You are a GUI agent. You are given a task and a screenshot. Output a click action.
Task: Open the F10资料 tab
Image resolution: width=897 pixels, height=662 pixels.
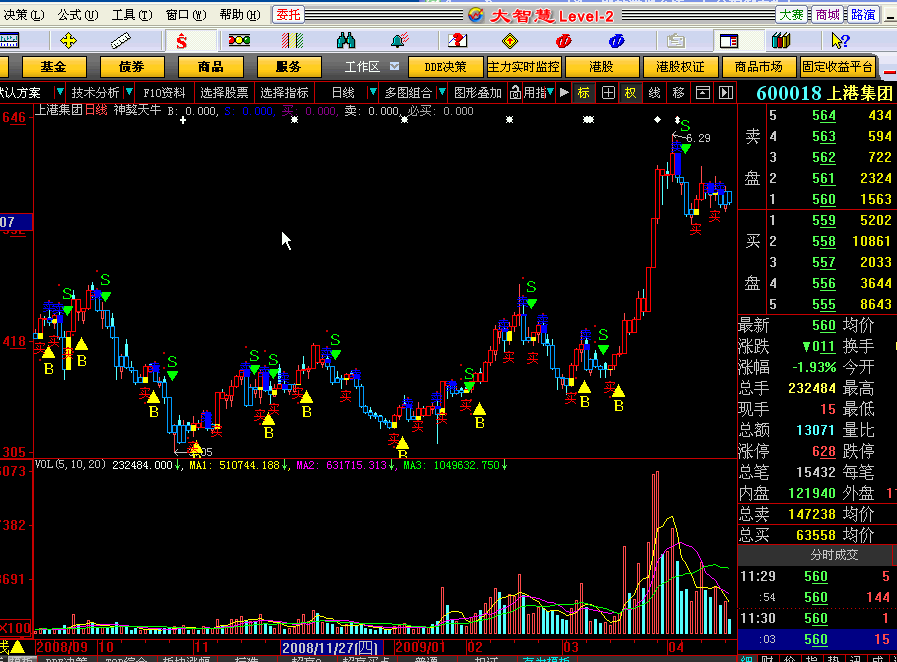(164, 93)
